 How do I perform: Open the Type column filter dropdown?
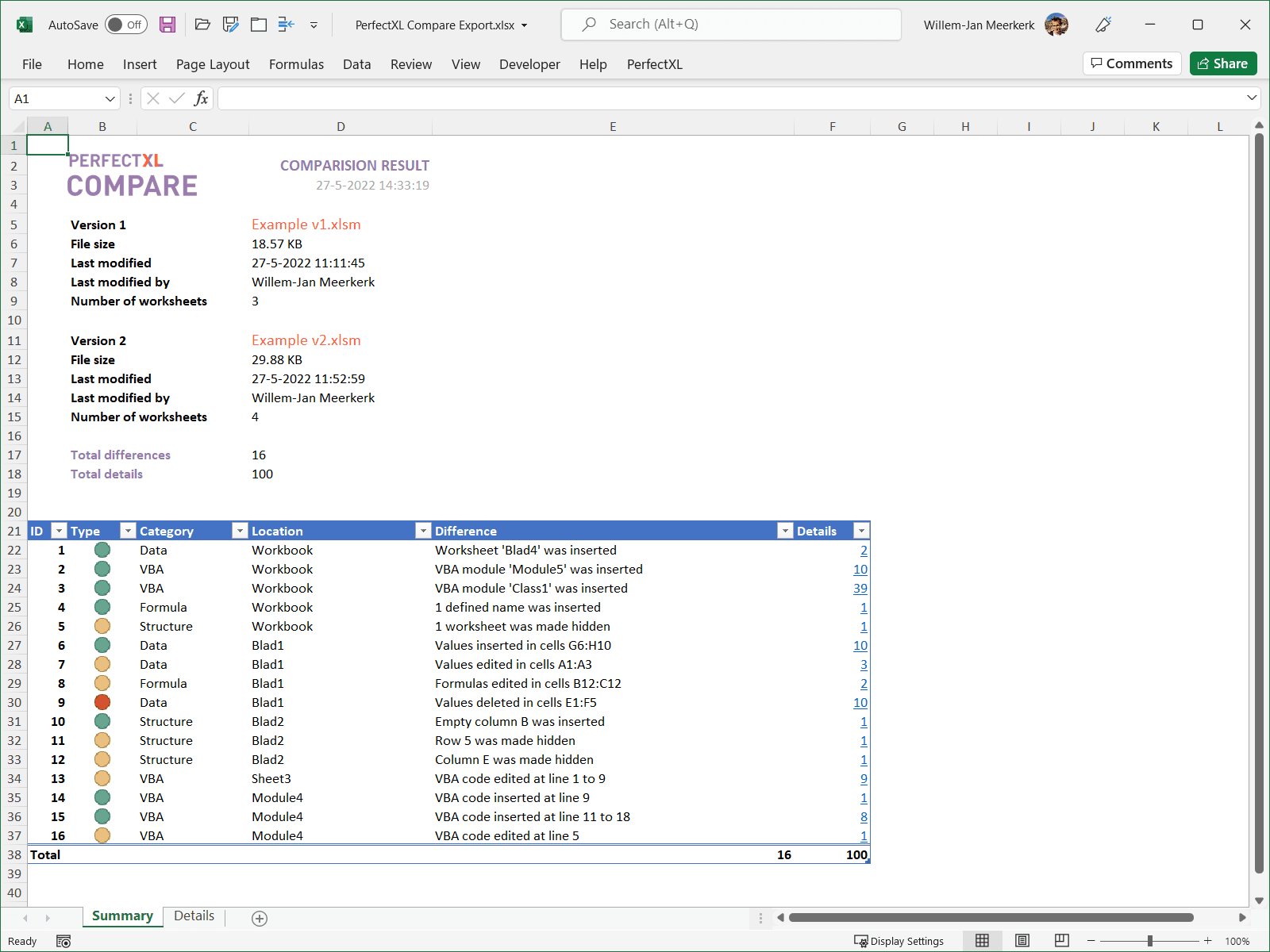(127, 531)
